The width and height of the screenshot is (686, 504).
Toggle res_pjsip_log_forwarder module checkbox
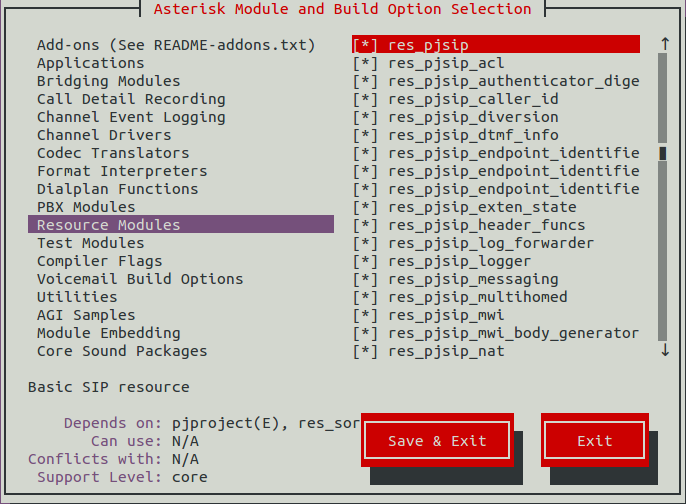tap(365, 242)
